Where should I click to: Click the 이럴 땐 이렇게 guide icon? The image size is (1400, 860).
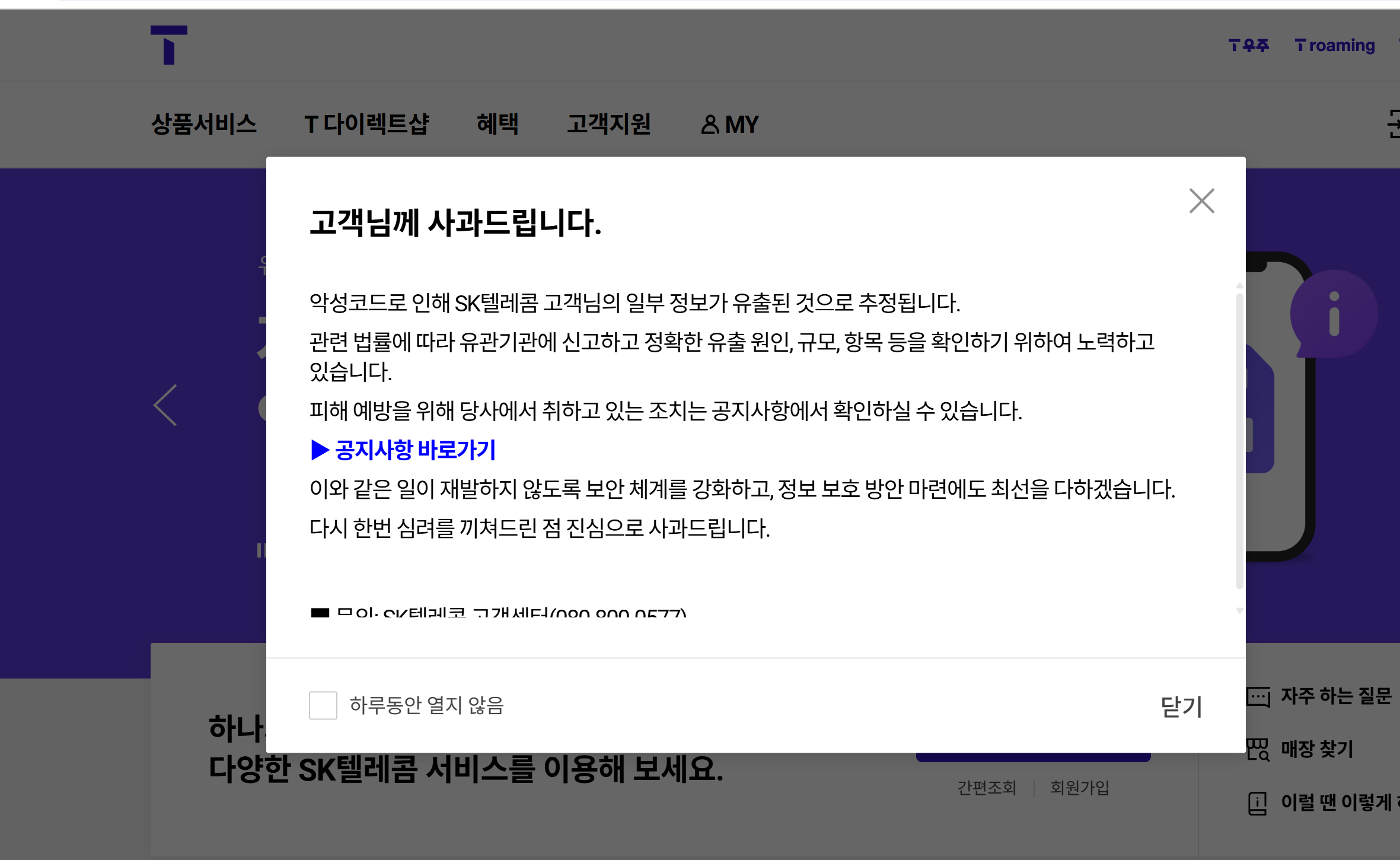[x=1258, y=803]
